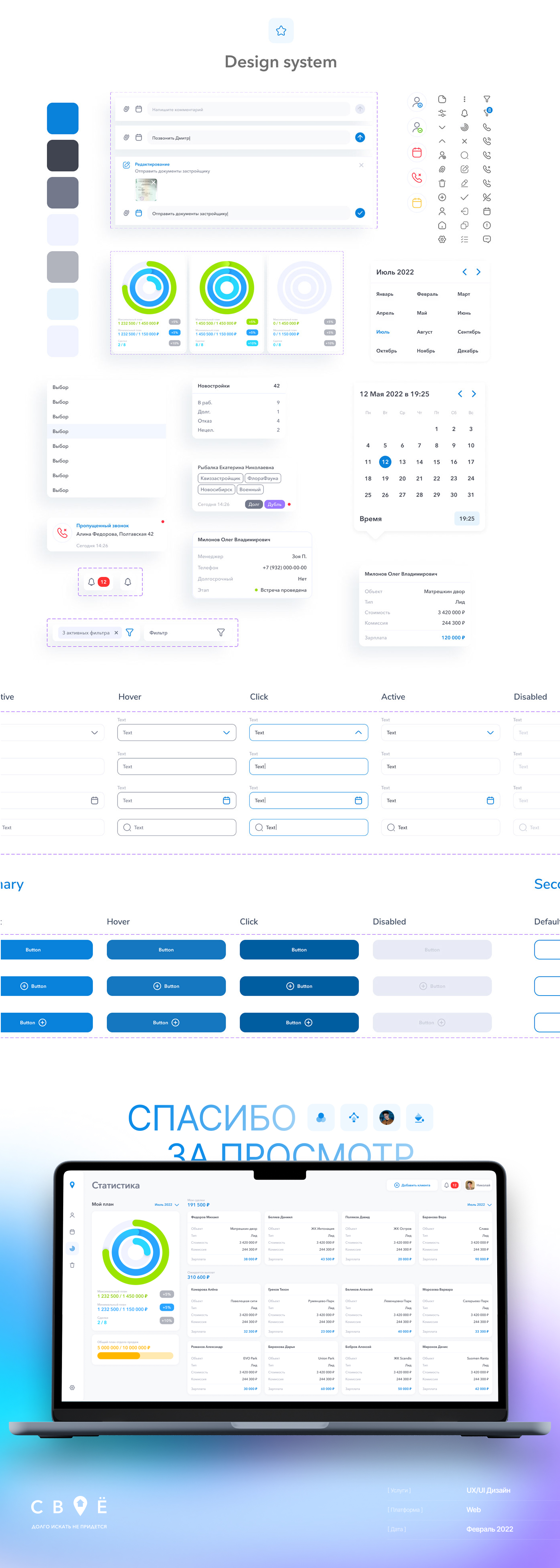Click the vertical three-dot menu icon

464,99
